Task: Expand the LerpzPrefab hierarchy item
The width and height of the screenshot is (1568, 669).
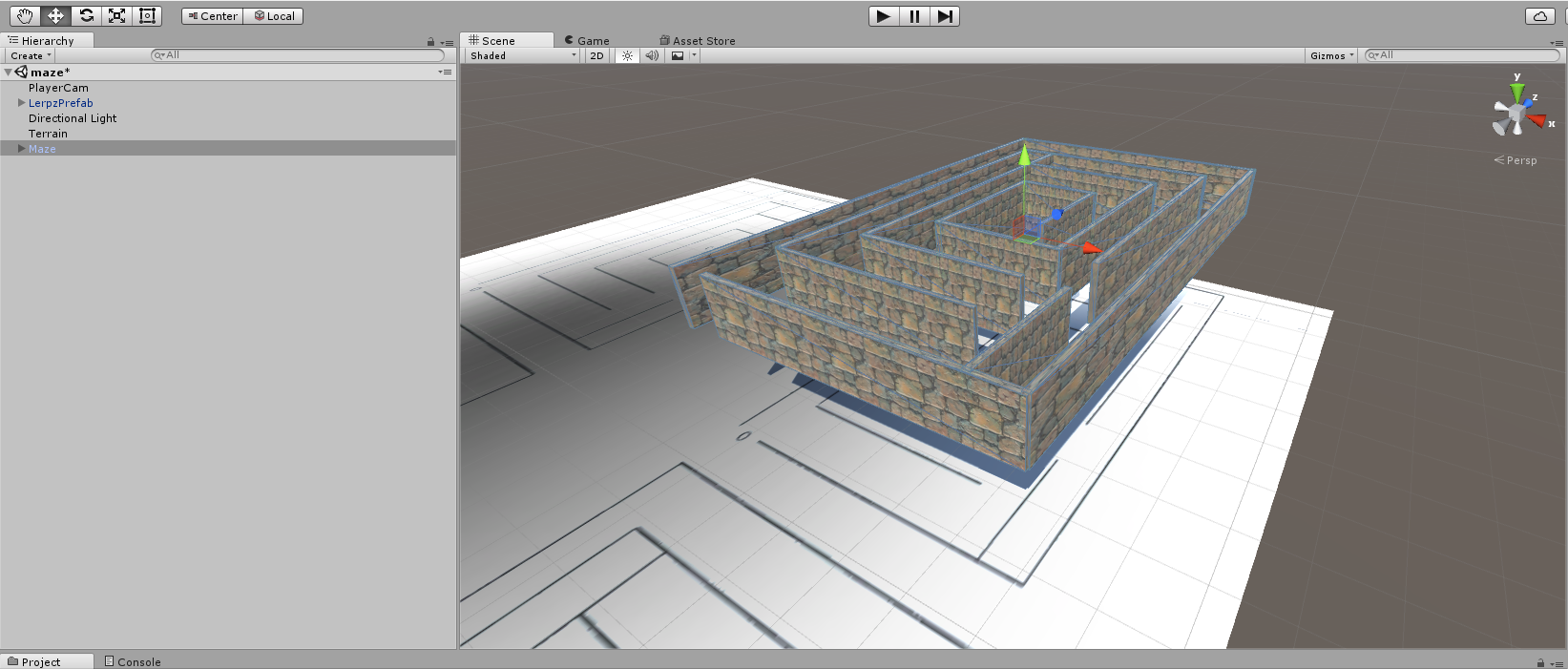Action: click(21, 103)
